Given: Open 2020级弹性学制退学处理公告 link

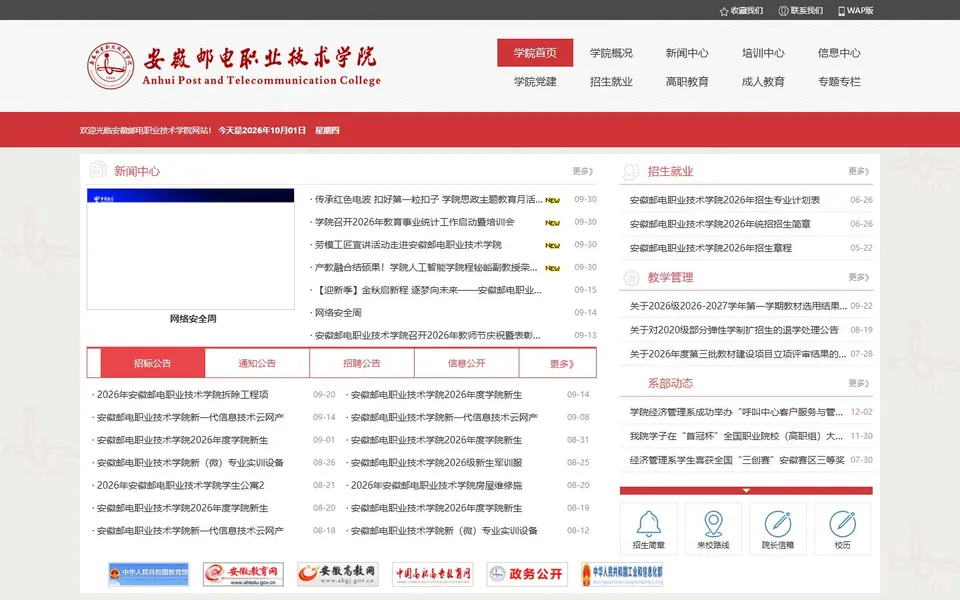Looking at the screenshot, I should (733, 330).
